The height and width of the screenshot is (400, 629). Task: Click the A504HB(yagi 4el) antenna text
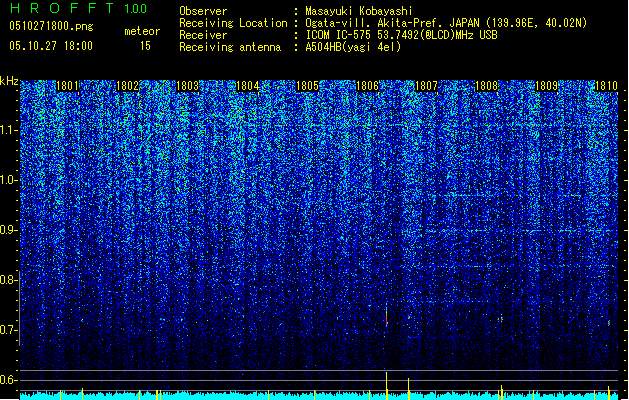click(x=353, y=47)
